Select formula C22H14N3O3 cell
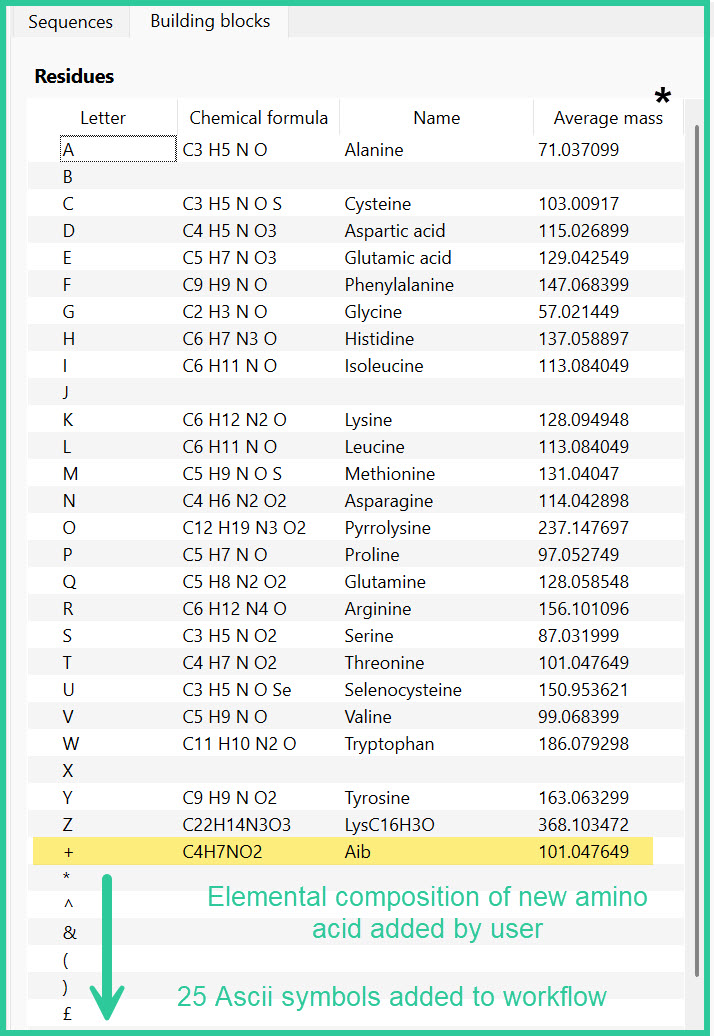Viewport: 714px width, 1036px height. coord(236,825)
